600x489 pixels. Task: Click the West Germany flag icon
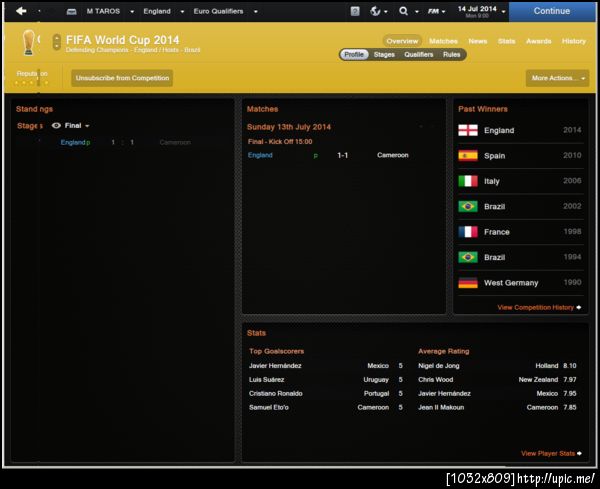click(x=468, y=282)
